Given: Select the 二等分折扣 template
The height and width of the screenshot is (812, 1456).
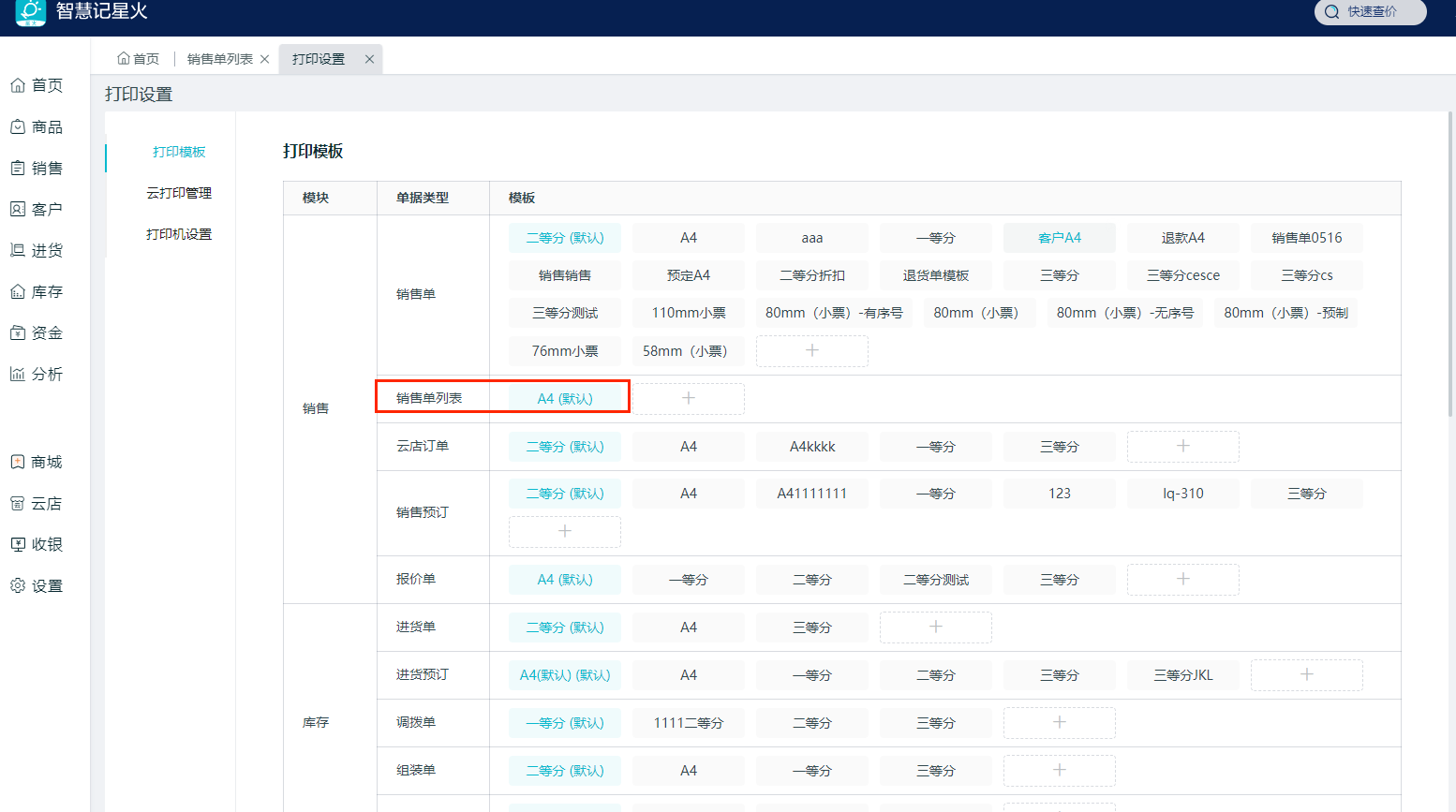Looking at the screenshot, I should coord(812,275).
